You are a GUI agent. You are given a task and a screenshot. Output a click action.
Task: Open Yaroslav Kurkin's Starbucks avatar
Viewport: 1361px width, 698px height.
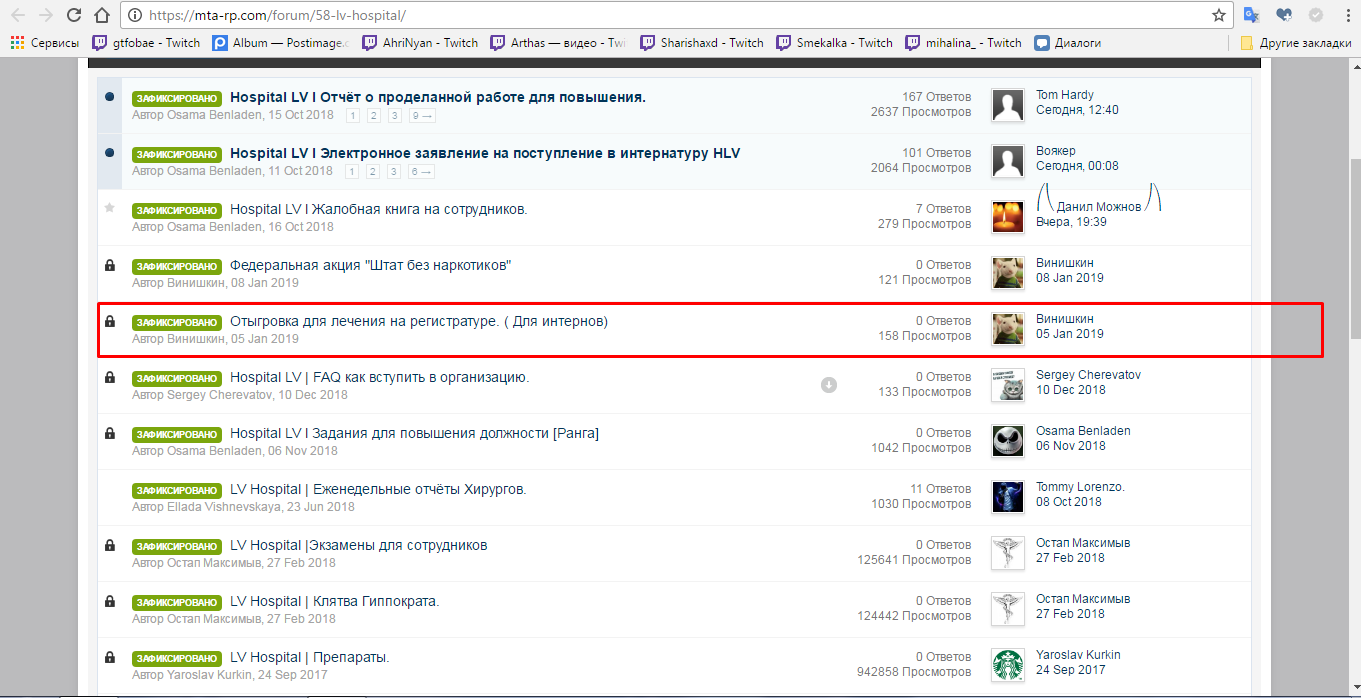pos(1008,664)
